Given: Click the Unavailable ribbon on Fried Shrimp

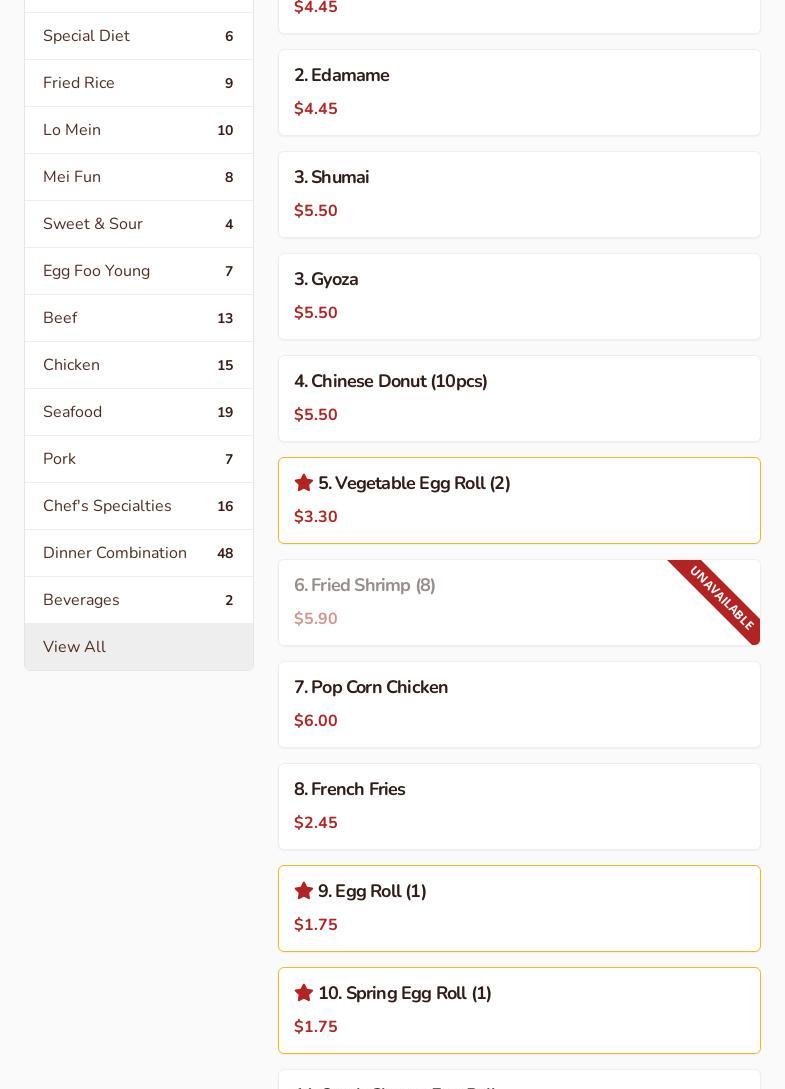Looking at the screenshot, I should [722, 597].
